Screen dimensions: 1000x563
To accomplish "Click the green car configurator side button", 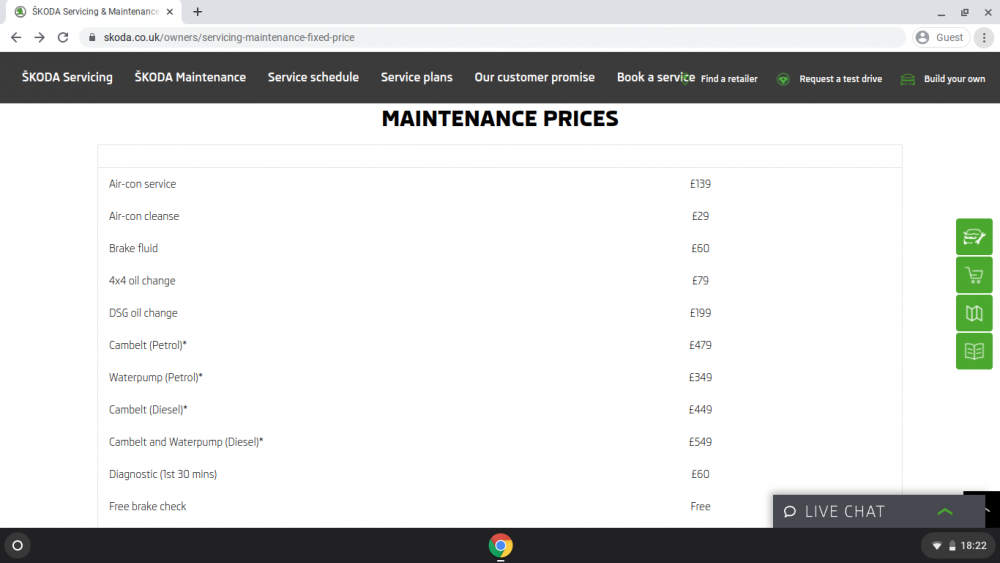I will (x=974, y=237).
